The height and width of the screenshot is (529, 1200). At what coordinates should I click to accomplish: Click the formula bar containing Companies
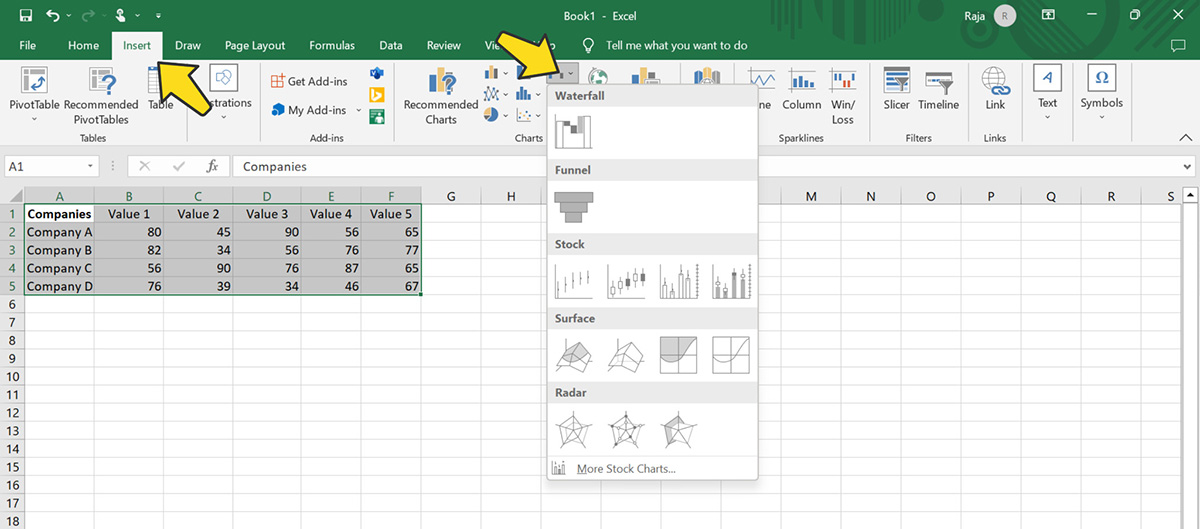(700, 167)
